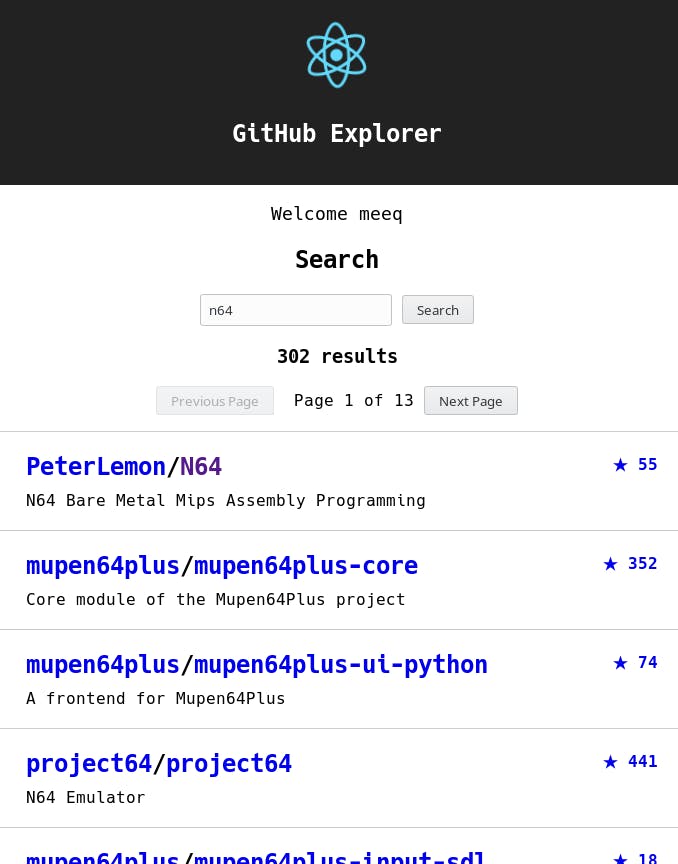
Task: Click inside the n64 search field
Action: 296,310
